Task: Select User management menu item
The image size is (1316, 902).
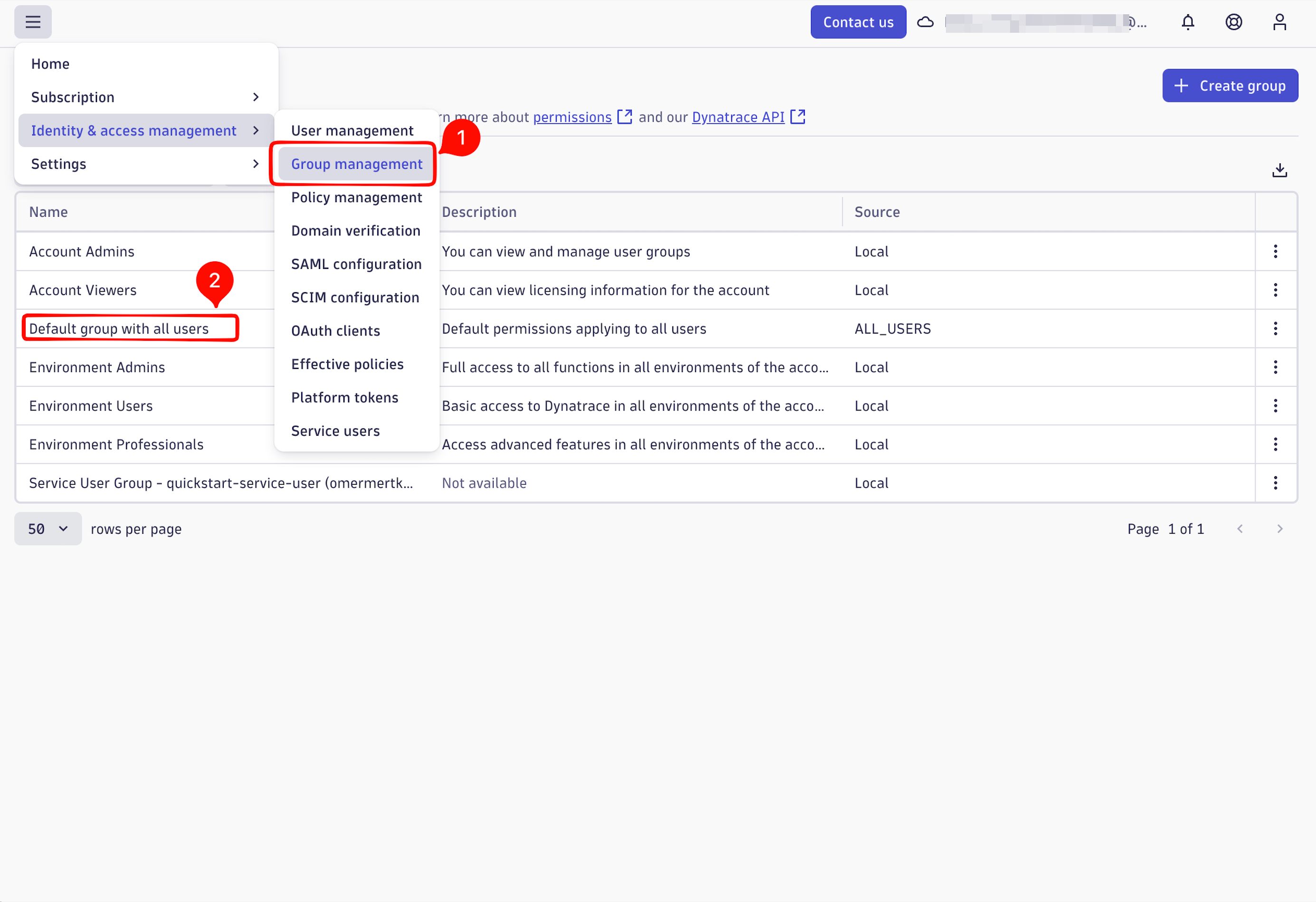Action: click(357, 130)
